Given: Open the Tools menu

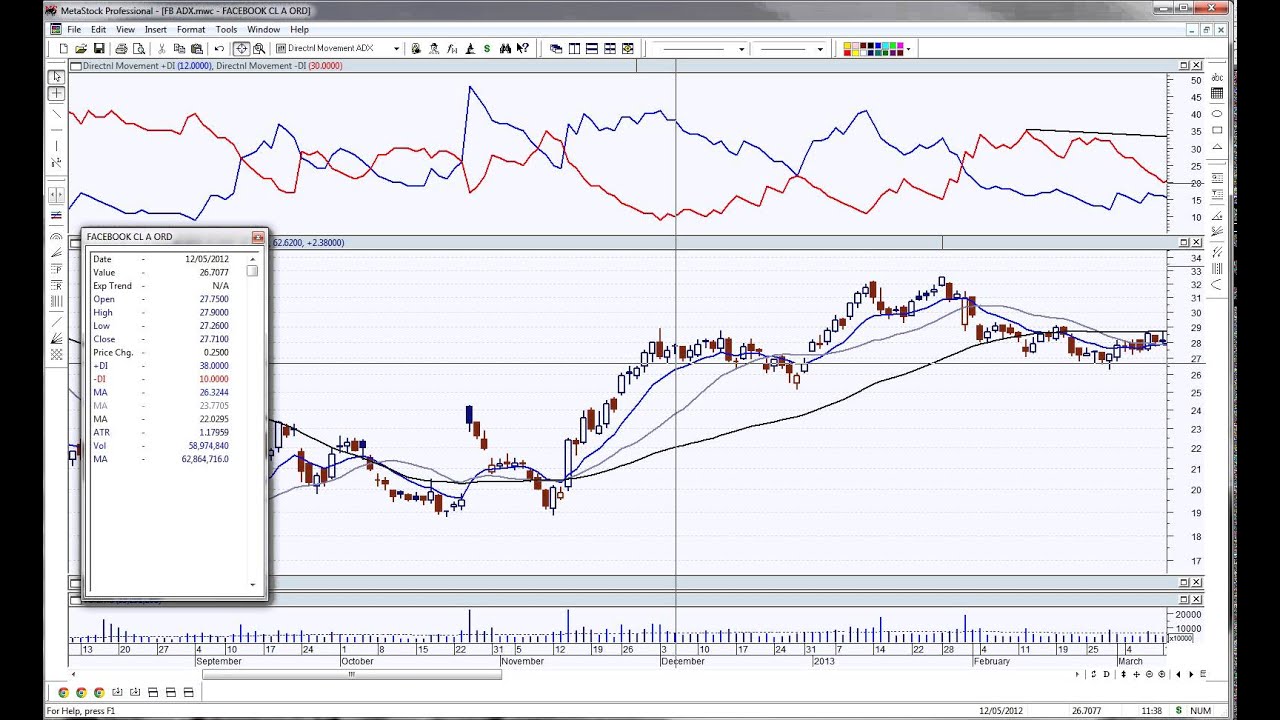Looking at the screenshot, I should pyautogui.click(x=226, y=29).
